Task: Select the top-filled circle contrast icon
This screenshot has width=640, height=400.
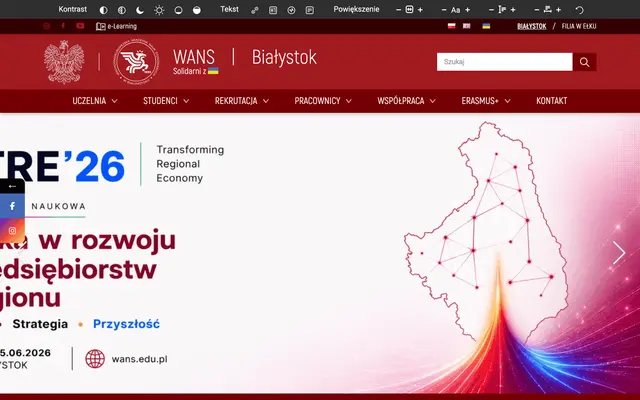Action: coord(197,10)
